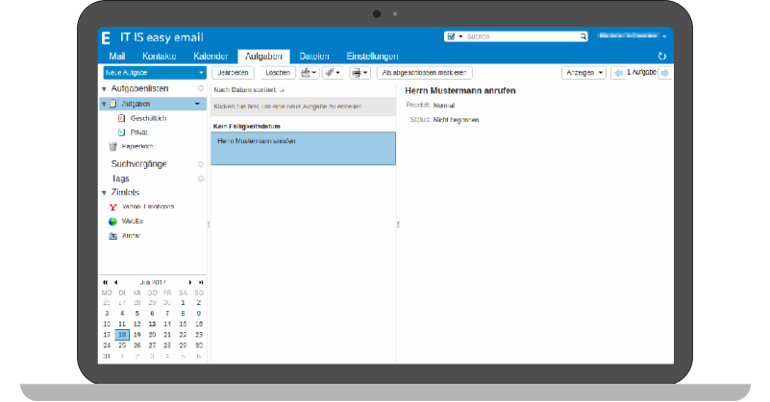Select day 18 in the mini calendar
This screenshot has height=402, width=770.
point(122,334)
